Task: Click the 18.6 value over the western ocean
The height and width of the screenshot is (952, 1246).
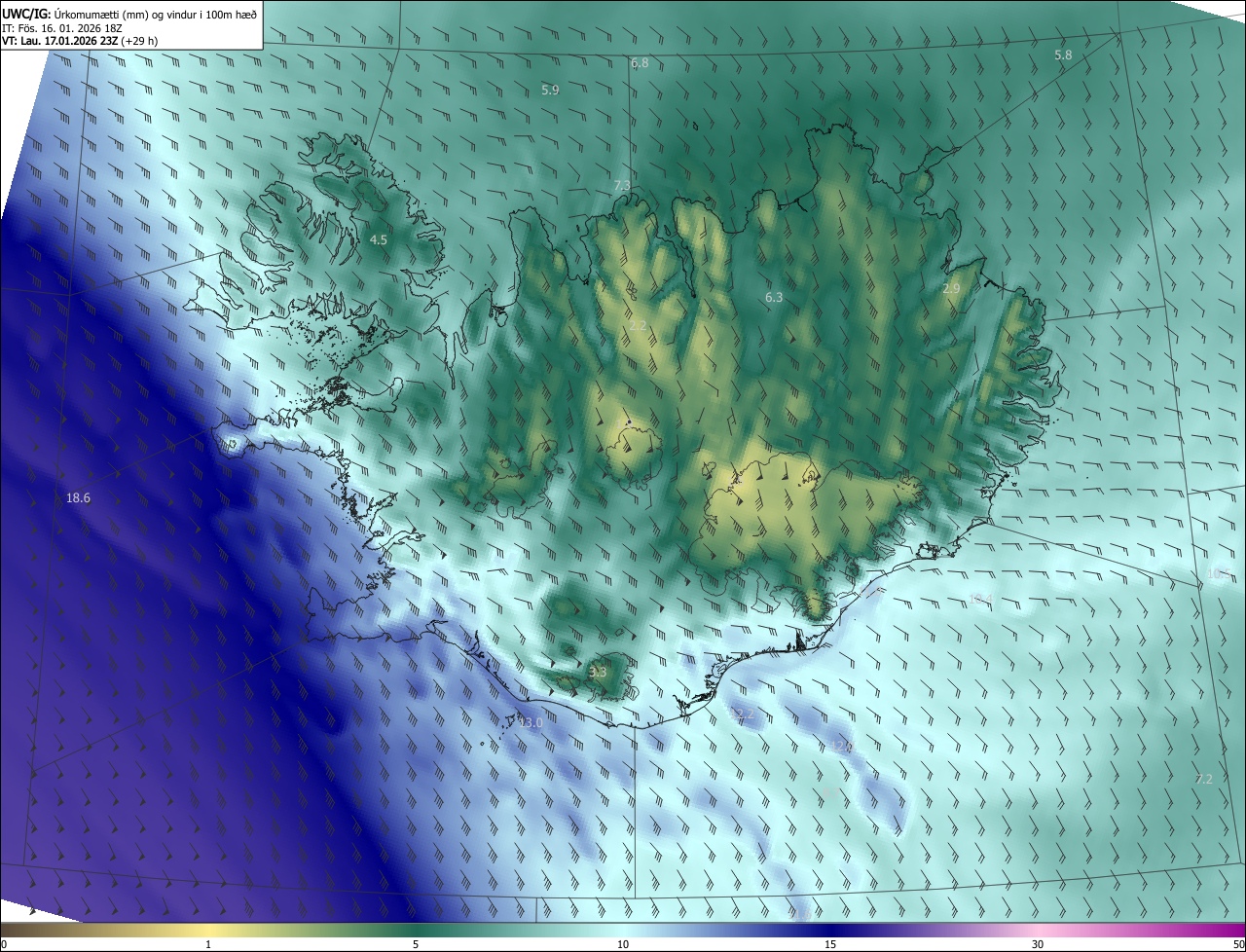Action: point(78,498)
